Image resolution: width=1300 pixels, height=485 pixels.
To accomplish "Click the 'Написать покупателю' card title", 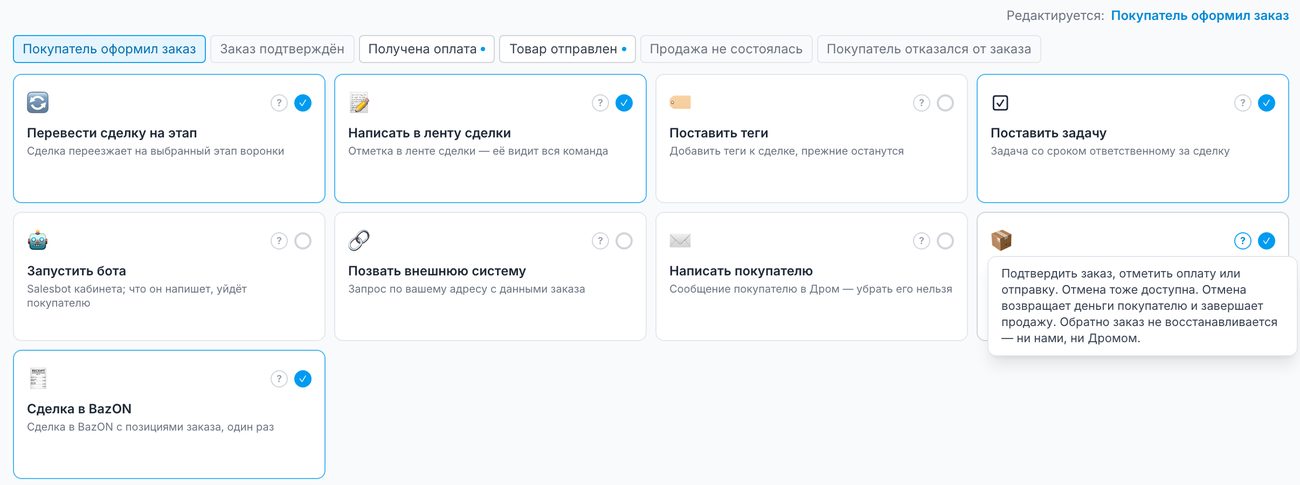I will (x=741, y=271).
